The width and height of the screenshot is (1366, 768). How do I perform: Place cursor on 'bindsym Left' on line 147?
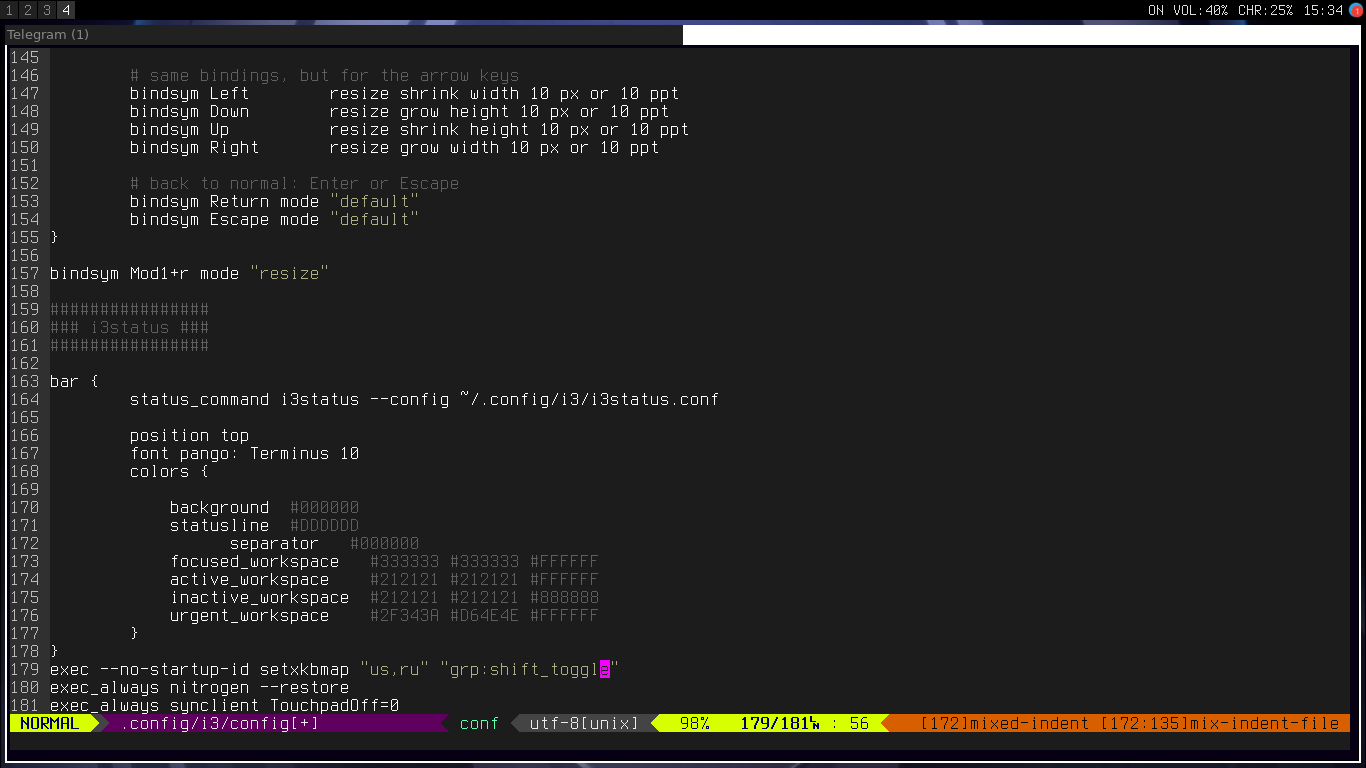pyautogui.click(x=189, y=93)
